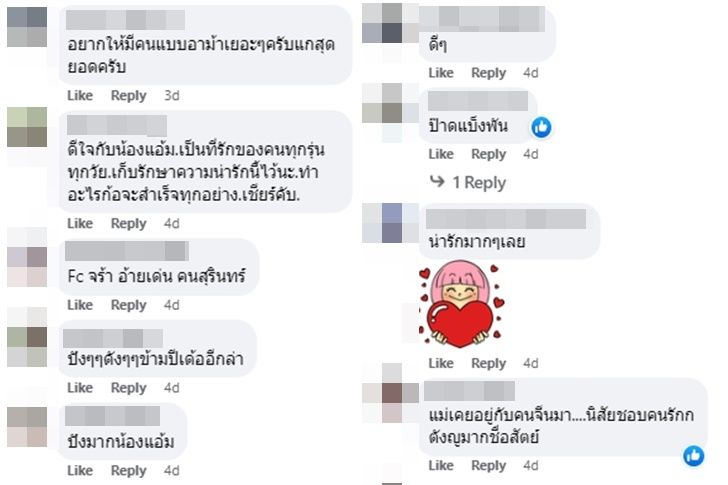Reply to the comment ดีๆ

488,73
